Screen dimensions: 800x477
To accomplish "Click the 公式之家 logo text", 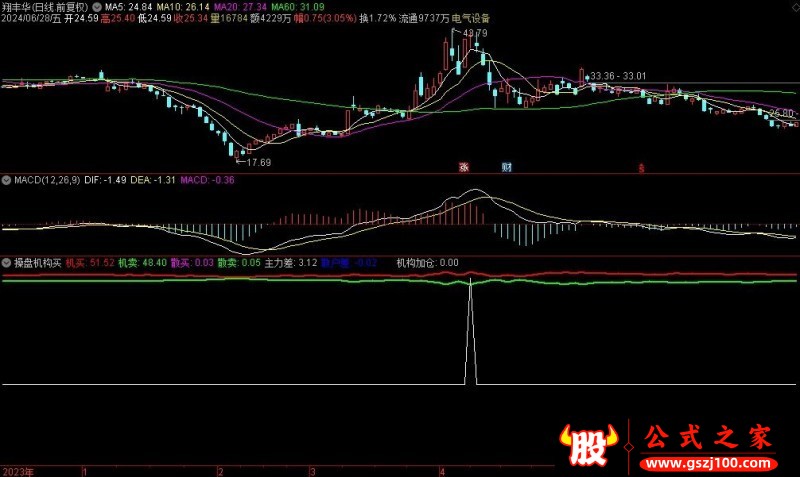I will (x=707, y=436).
